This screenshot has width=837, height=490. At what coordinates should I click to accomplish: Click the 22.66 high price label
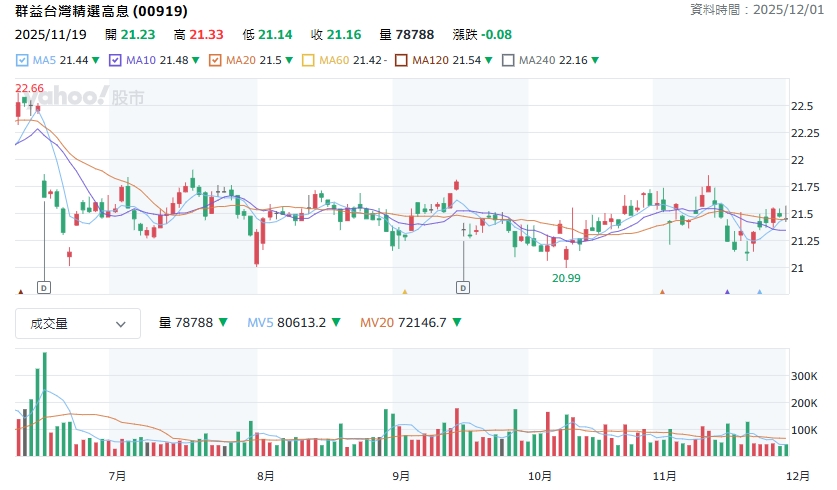(29, 89)
